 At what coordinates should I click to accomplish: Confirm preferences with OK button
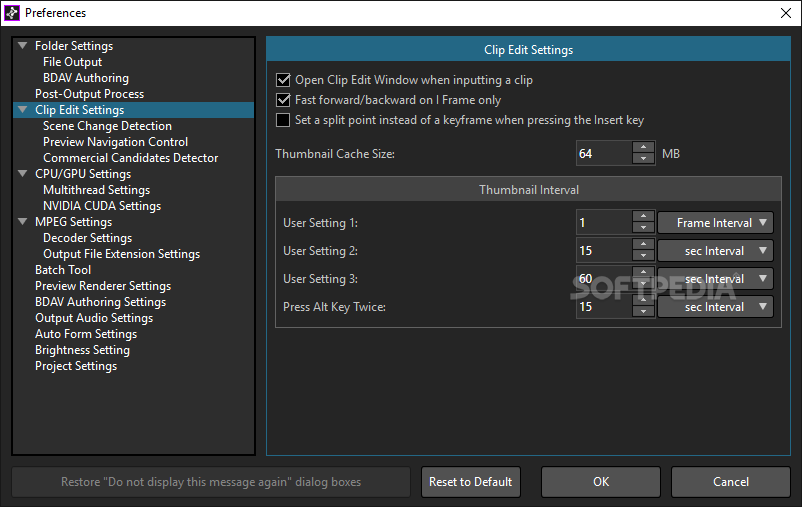601,482
